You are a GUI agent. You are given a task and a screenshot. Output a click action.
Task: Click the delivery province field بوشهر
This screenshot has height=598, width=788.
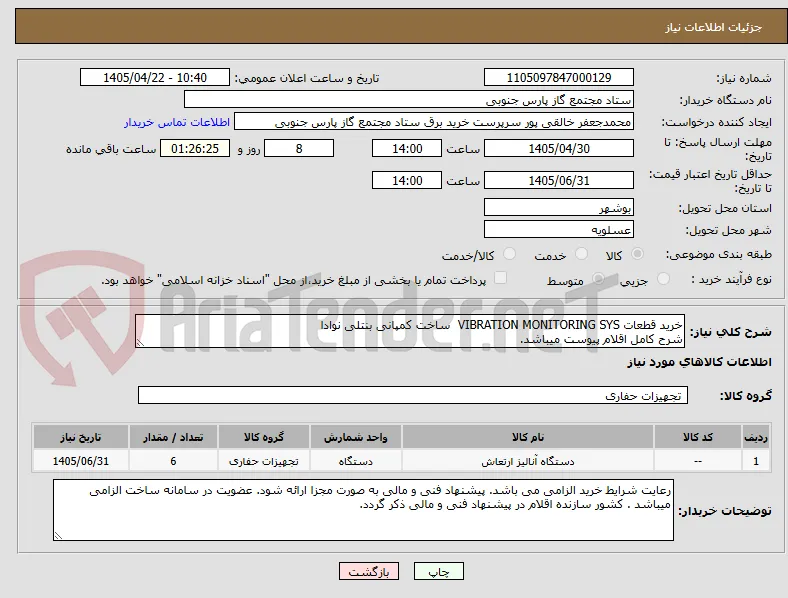click(559, 208)
